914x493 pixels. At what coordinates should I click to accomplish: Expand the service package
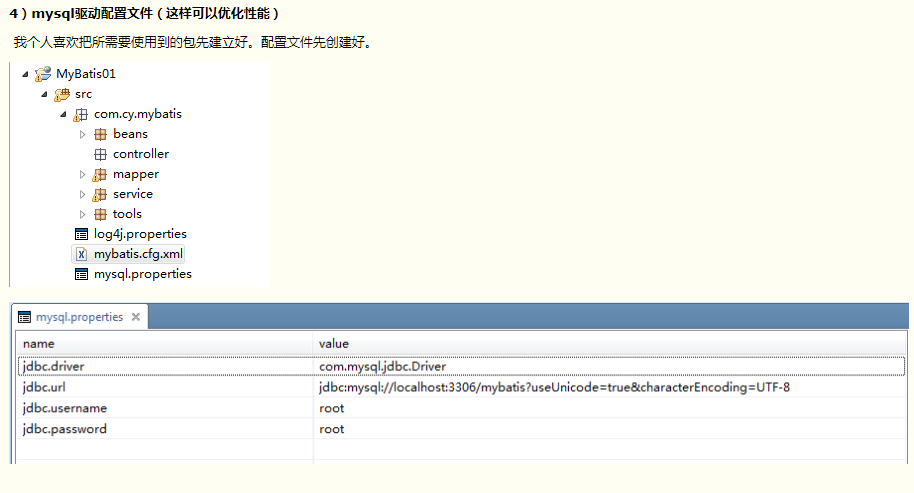[82, 195]
